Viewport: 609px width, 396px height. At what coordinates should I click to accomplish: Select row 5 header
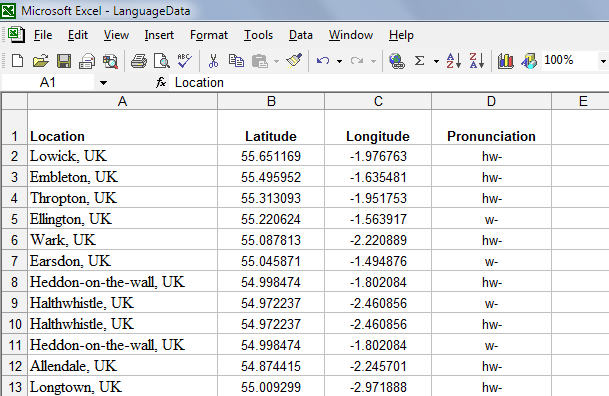click(x=14, y=219)
